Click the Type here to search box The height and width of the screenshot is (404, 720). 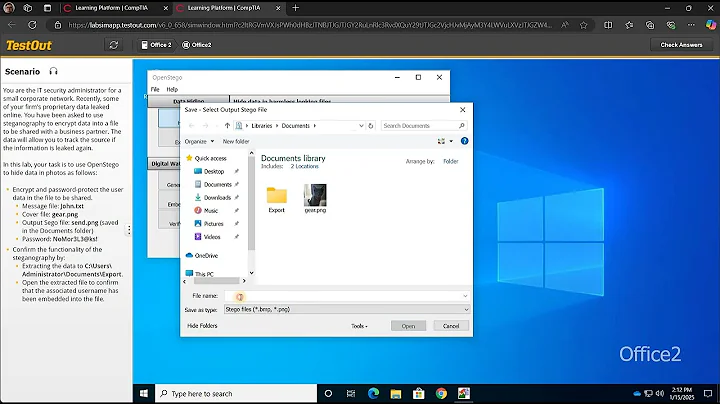click(236, 393)
